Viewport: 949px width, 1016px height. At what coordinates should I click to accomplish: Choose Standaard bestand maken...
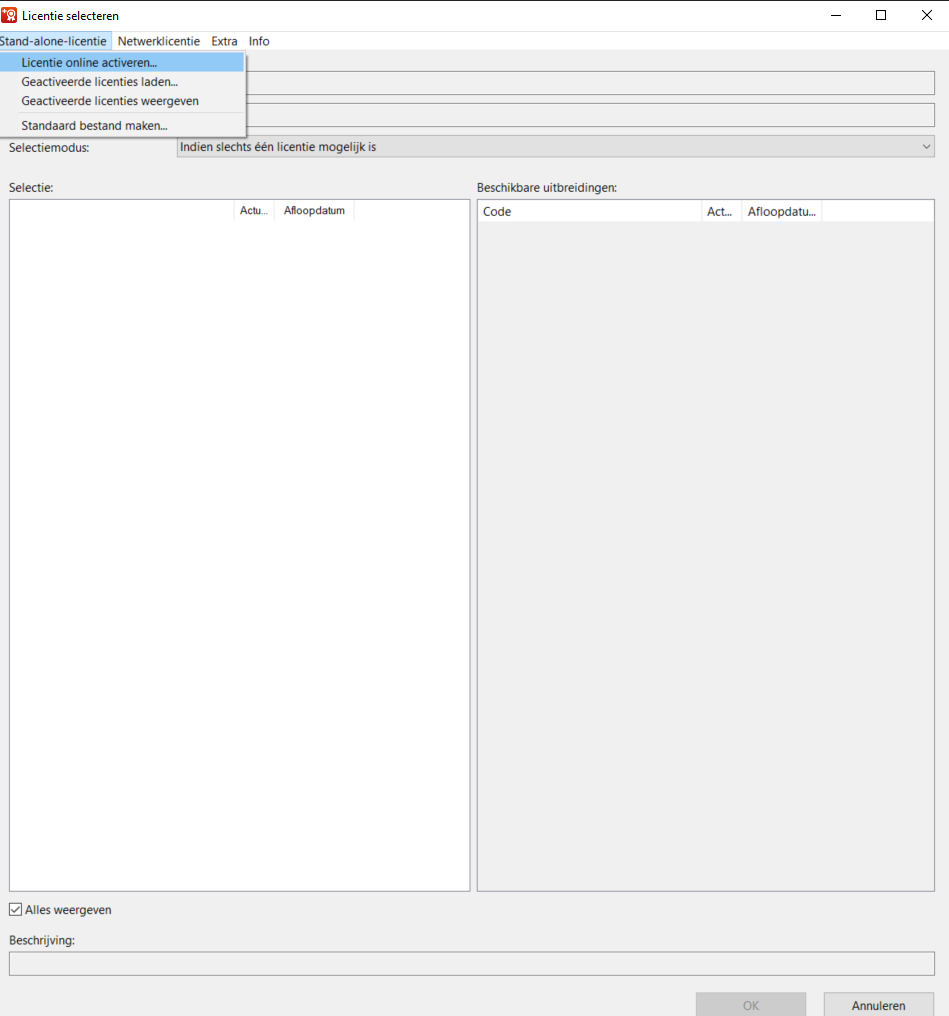pos(122,126)
